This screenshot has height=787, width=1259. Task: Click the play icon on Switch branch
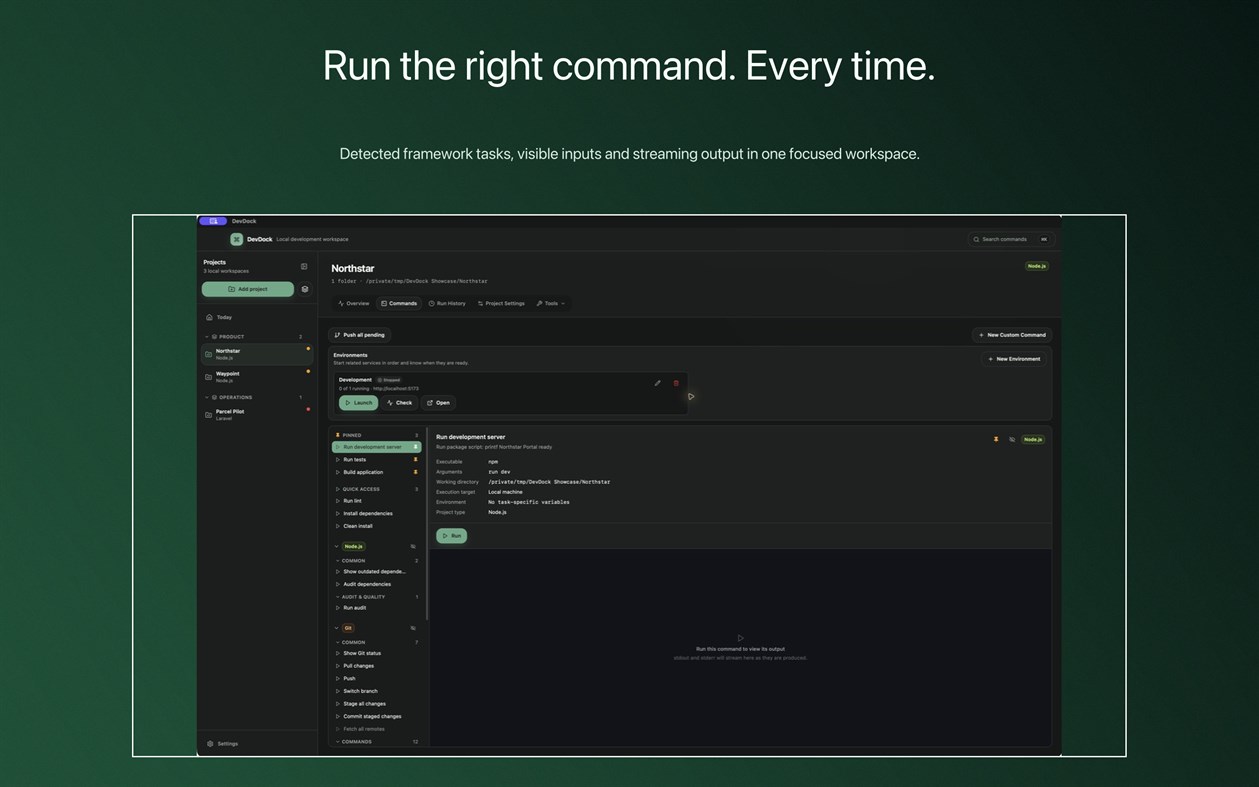[338, 691]
